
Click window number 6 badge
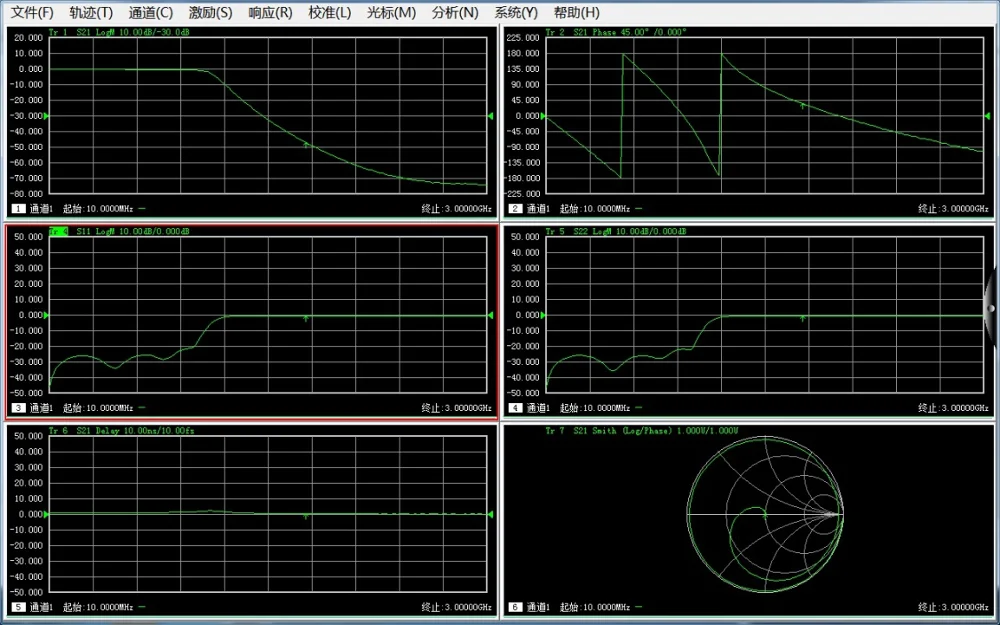pyautogui.click(x=516, y=607)
